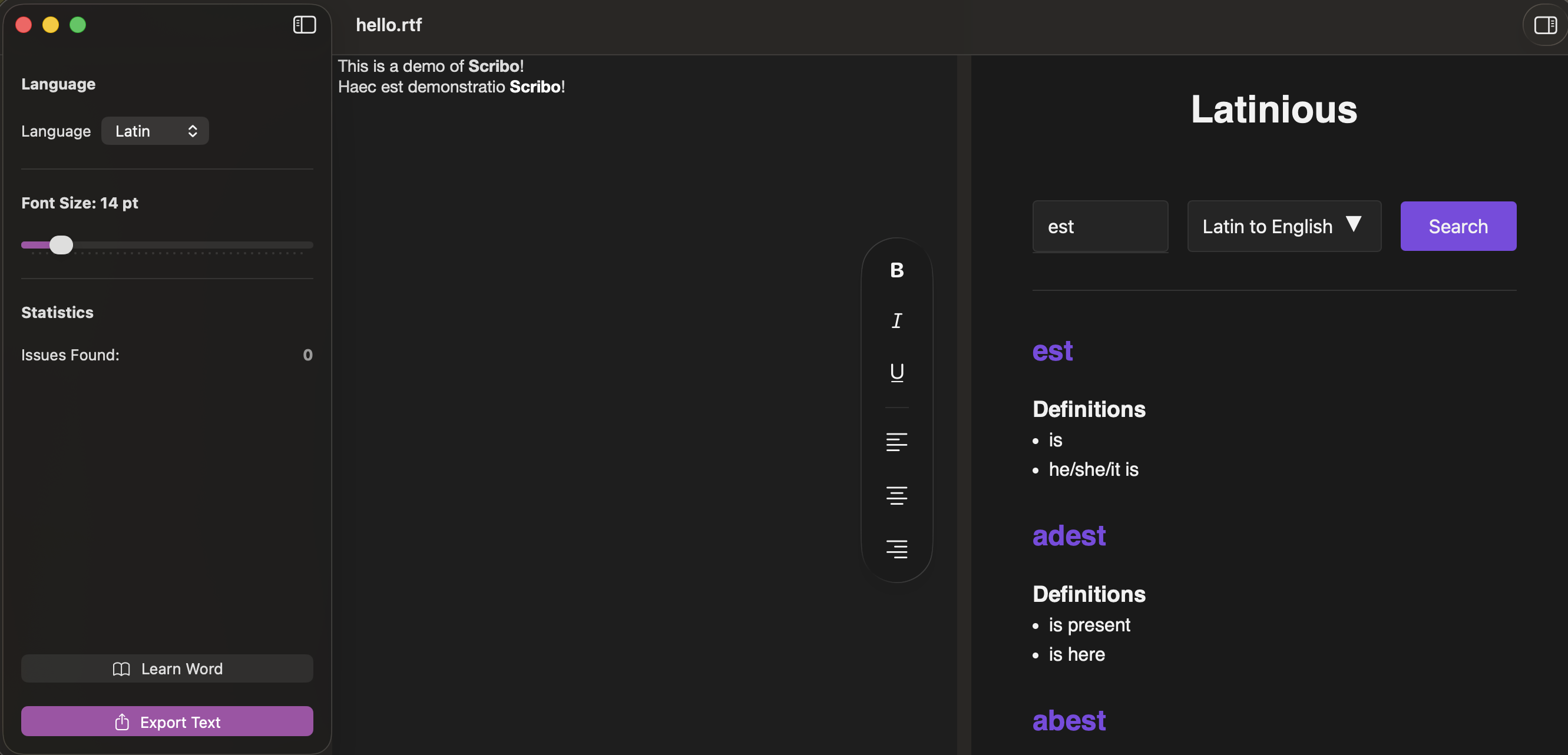Click the share icon on Export Text

coord(123,721)
